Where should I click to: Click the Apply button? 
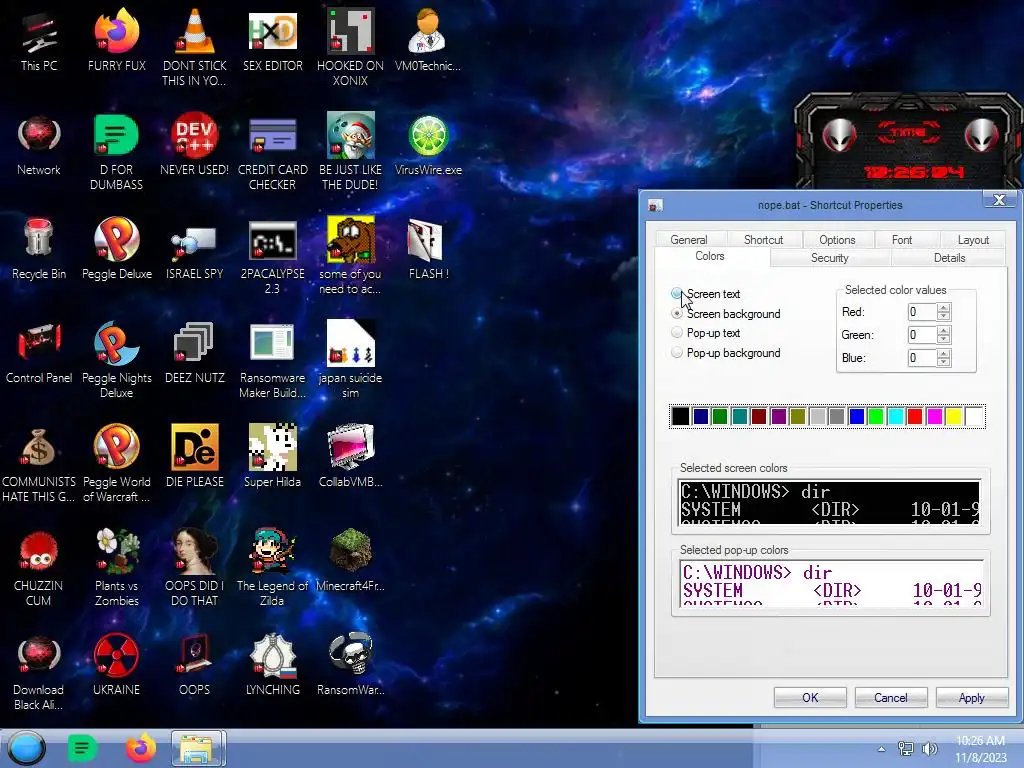point(972,697)
